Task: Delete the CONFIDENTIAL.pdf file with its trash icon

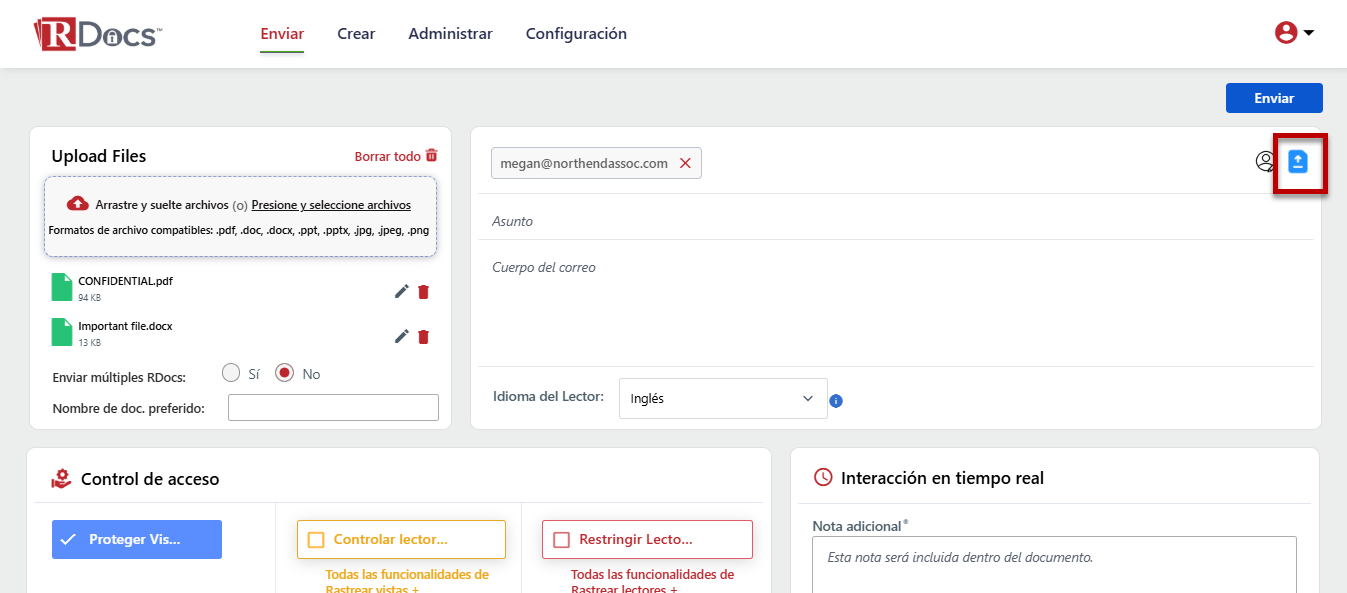Action: coord(423,291)
